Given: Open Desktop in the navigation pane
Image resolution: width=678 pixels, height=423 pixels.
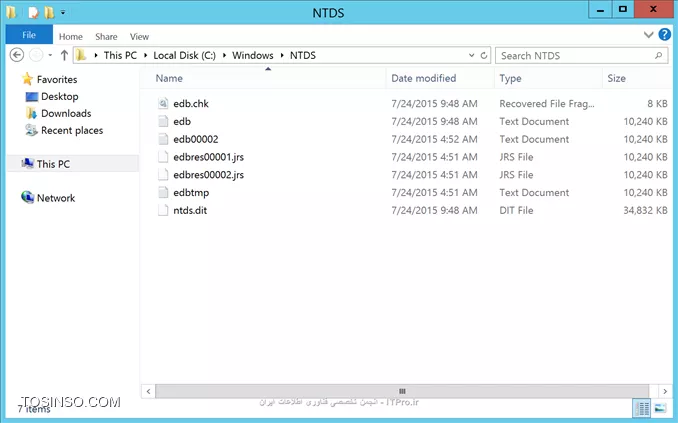Looking at the screenshot, I should [60, 96].
